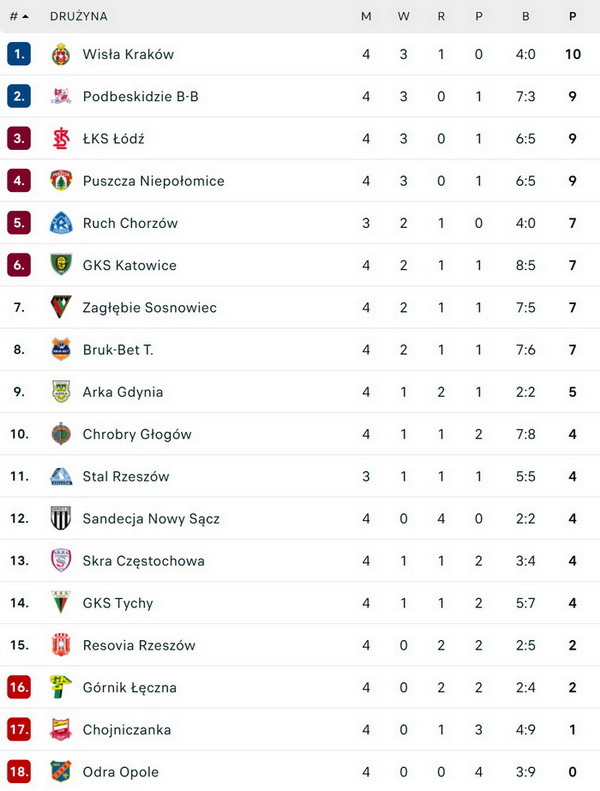This screenshot has height=791, width=600.
Task: Click the GKS Katowice team logo
Action: click(61, 265)
